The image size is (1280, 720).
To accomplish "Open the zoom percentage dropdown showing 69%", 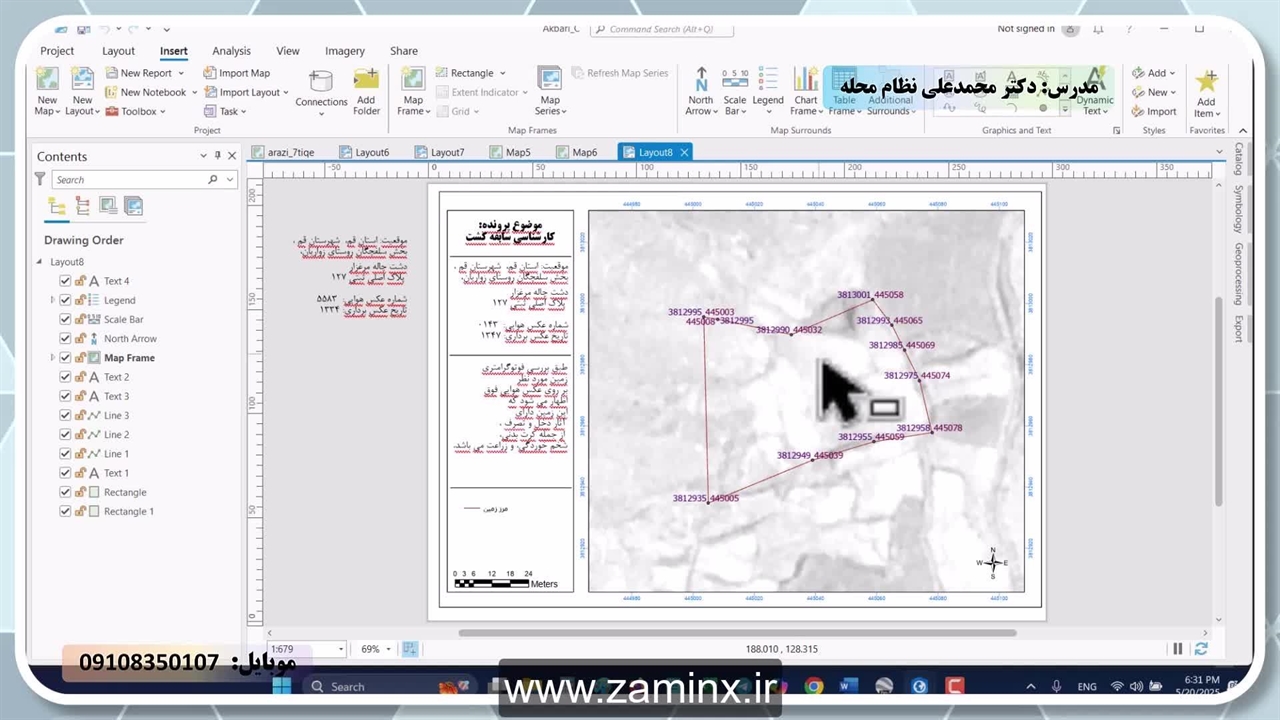I will [389, 649].
